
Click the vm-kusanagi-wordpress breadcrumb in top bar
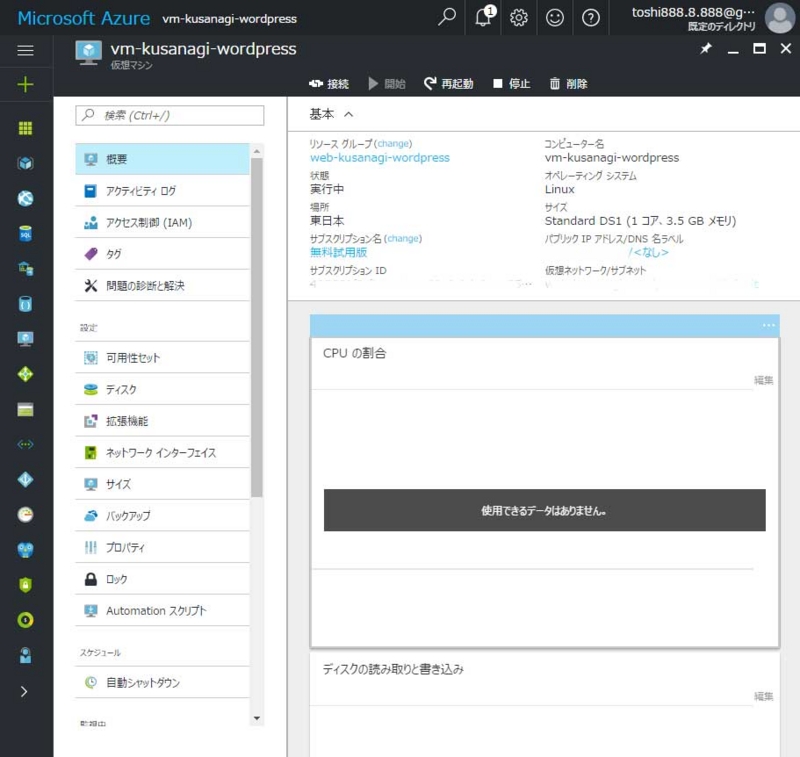point(230,19)
